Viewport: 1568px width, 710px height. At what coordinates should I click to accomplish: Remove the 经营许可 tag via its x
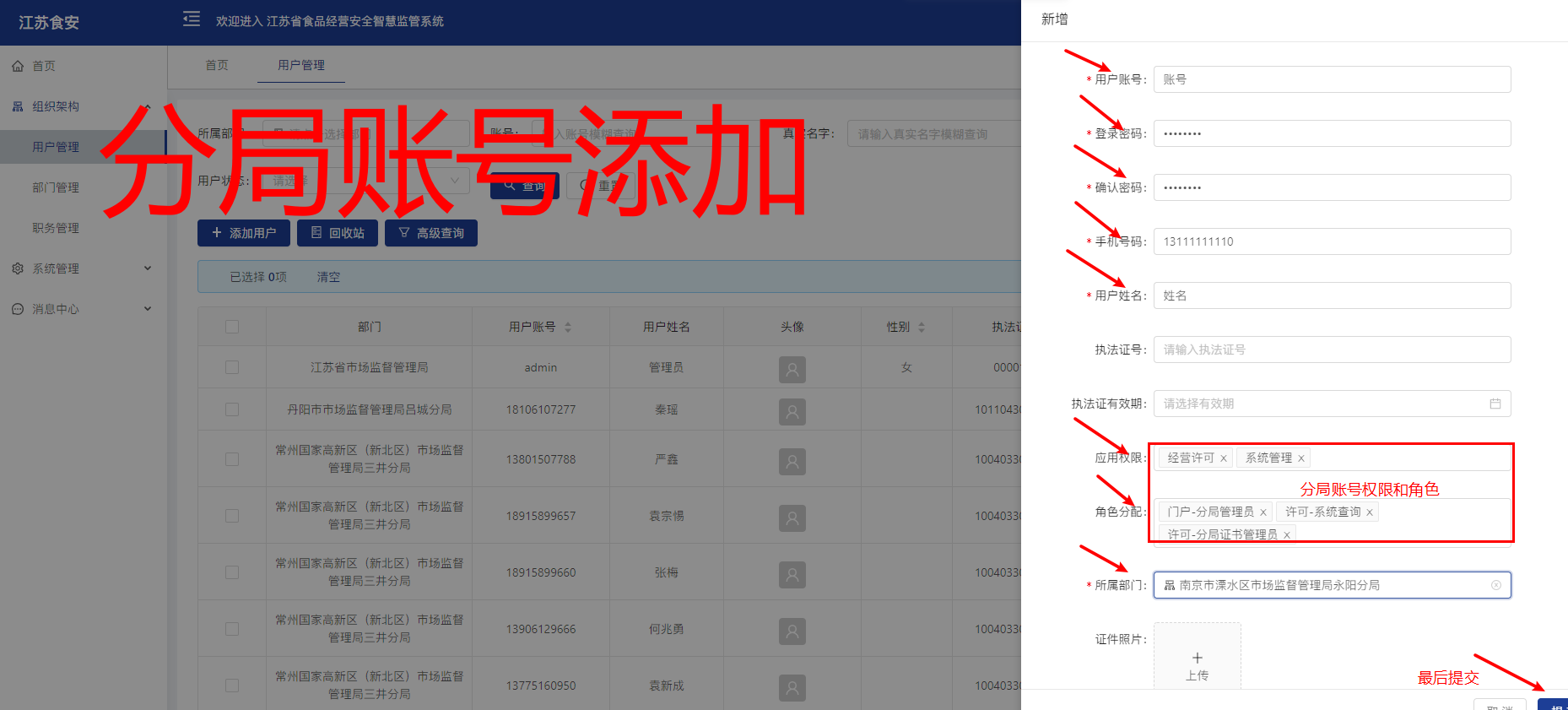click(x=1223, y=458)
